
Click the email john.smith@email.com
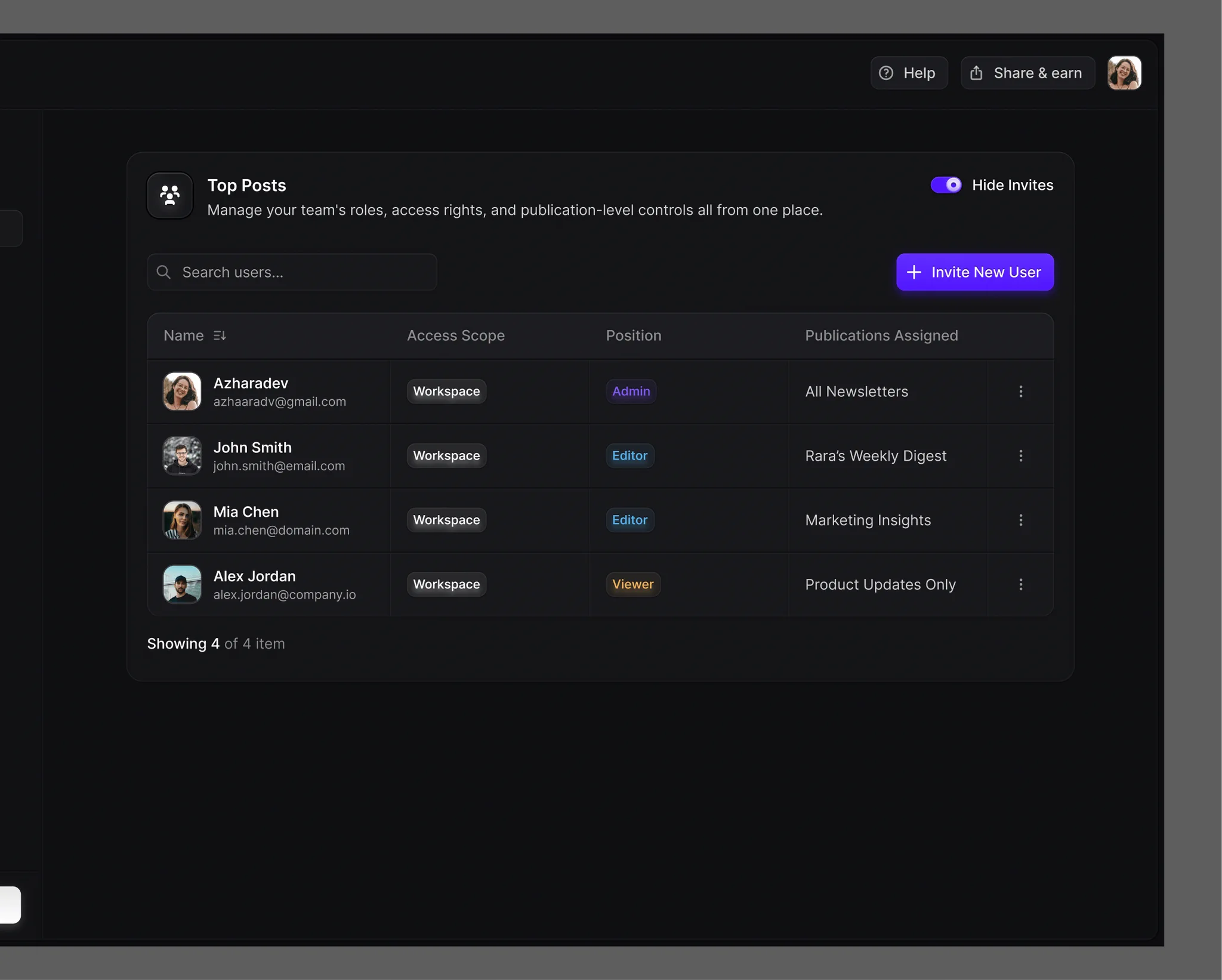pos(279,466)
